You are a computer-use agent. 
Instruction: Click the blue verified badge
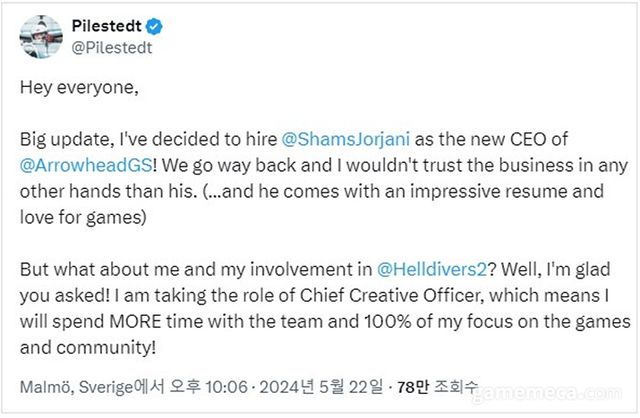click(157, 25)
